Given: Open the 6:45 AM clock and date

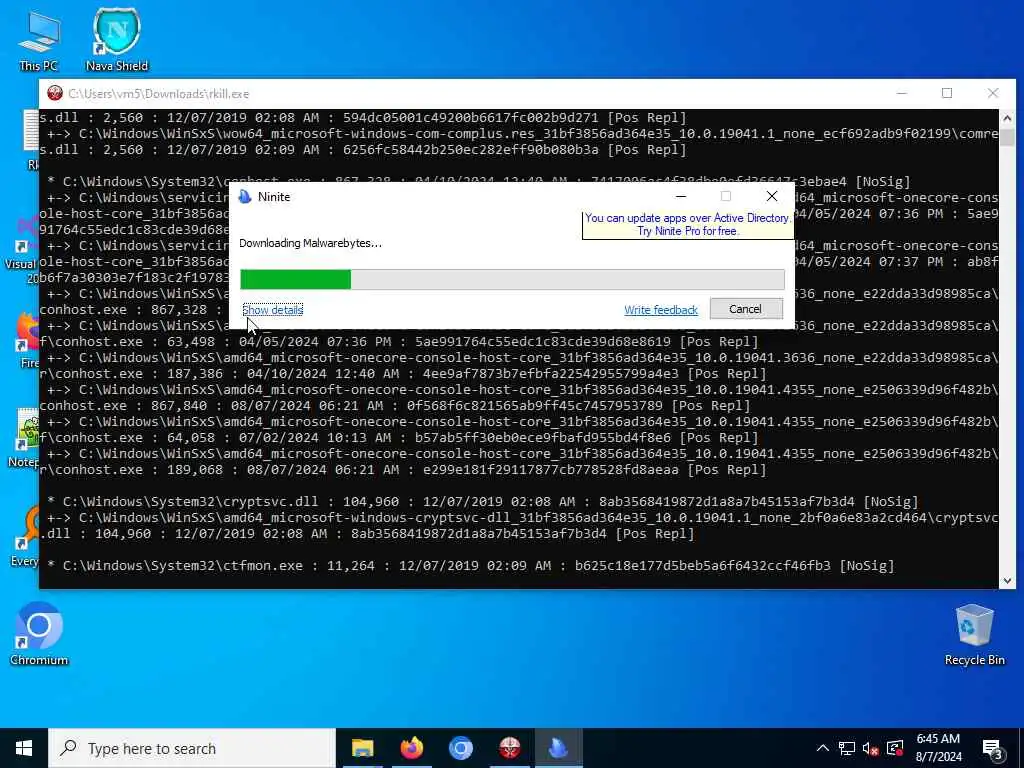Looking at the screenshot, I should (938, 748).
